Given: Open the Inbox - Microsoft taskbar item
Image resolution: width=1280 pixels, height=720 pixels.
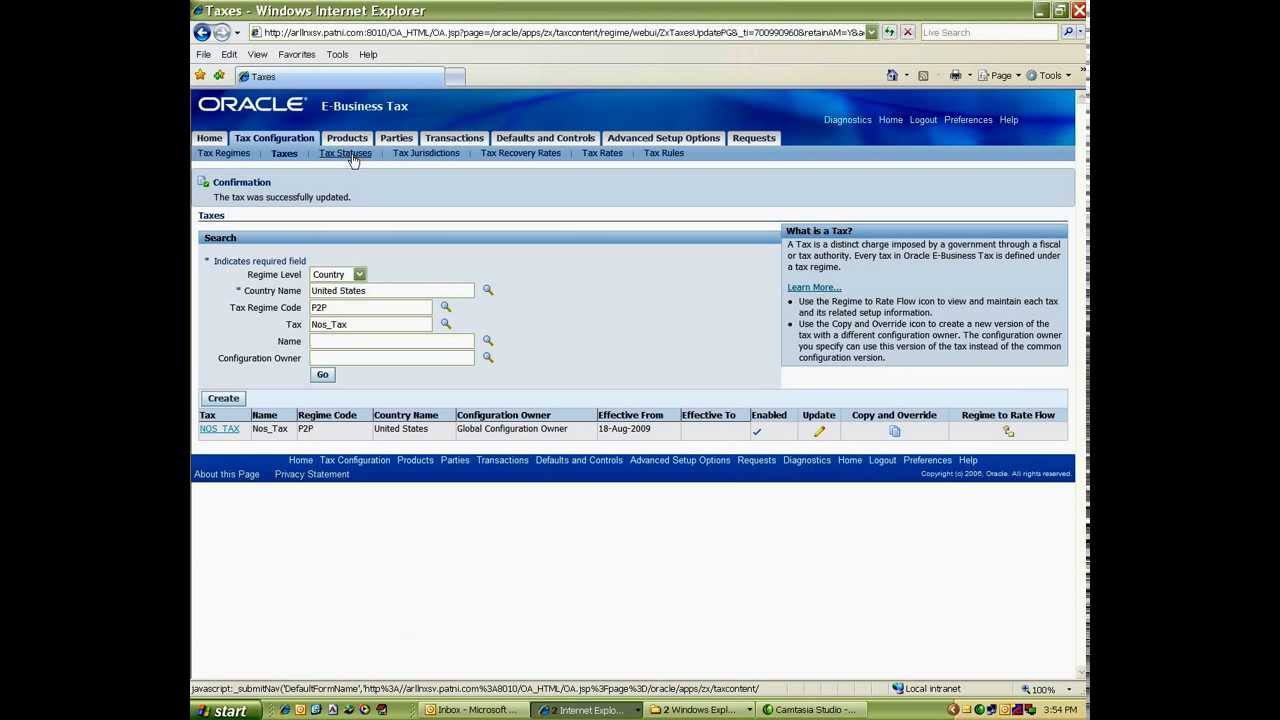Looking at the screenshot, I should [x=472, y=710].
